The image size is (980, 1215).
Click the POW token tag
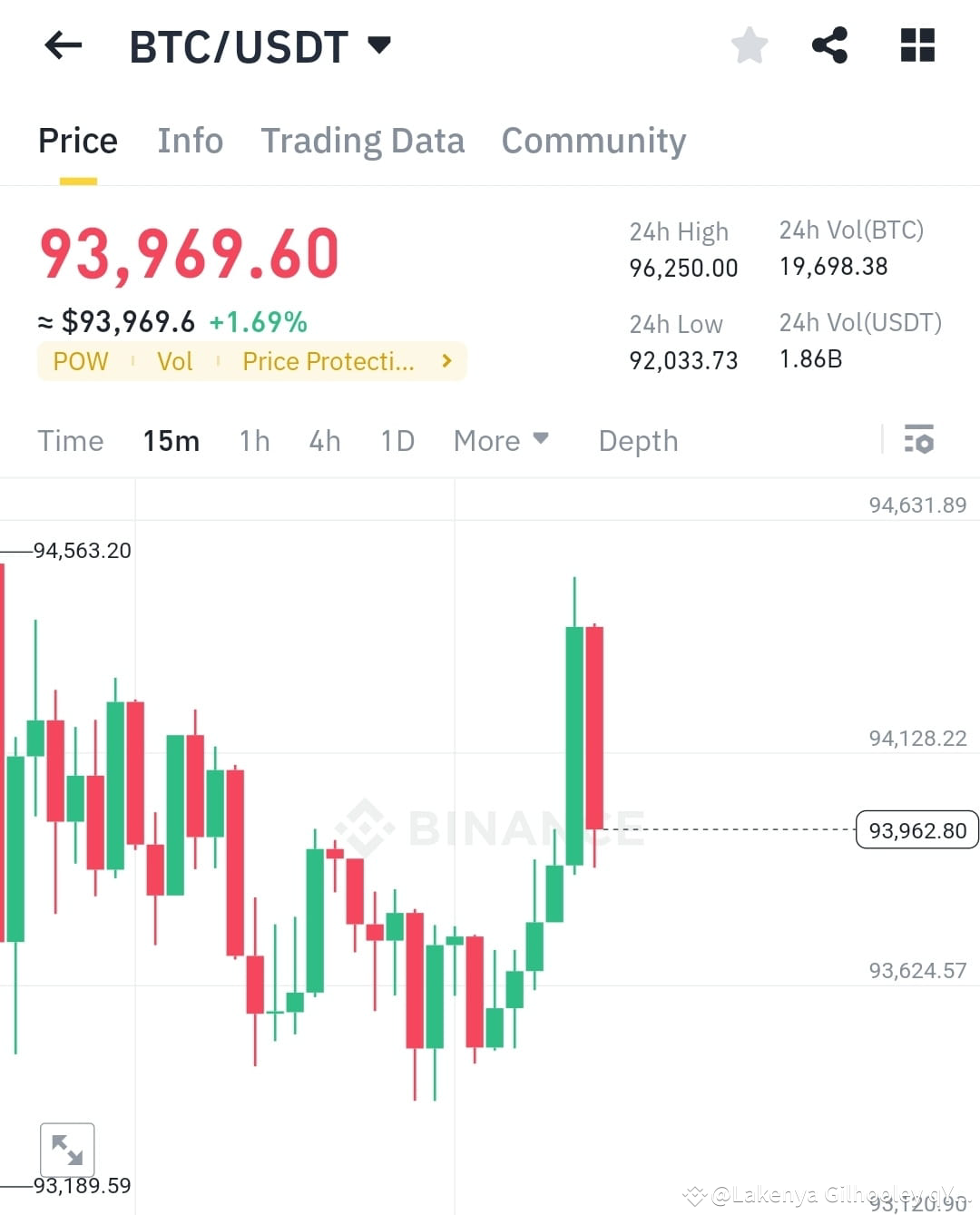(81, 361)
